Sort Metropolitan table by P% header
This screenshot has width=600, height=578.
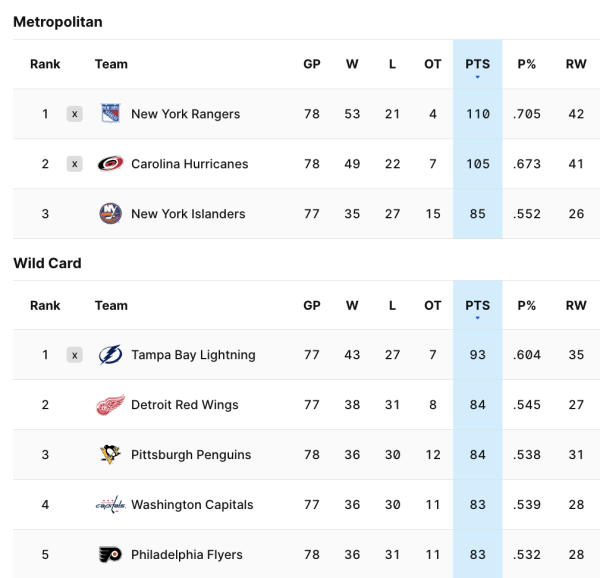tap(527, 64)
